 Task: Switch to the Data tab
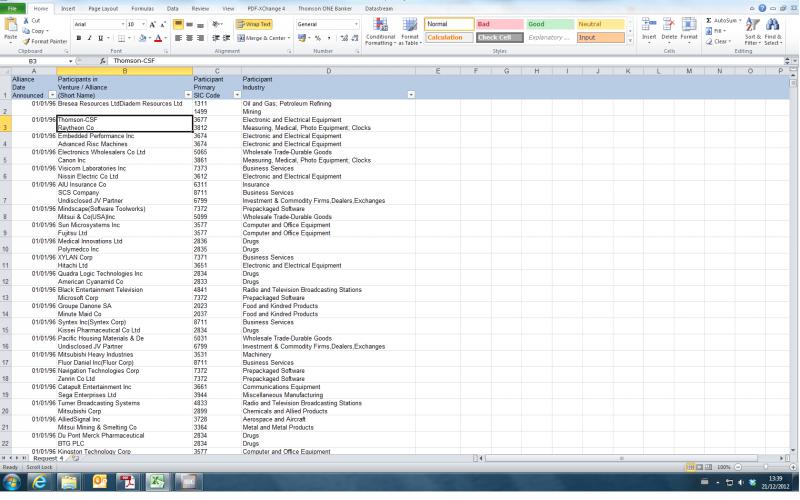click(x=173, y=9)
